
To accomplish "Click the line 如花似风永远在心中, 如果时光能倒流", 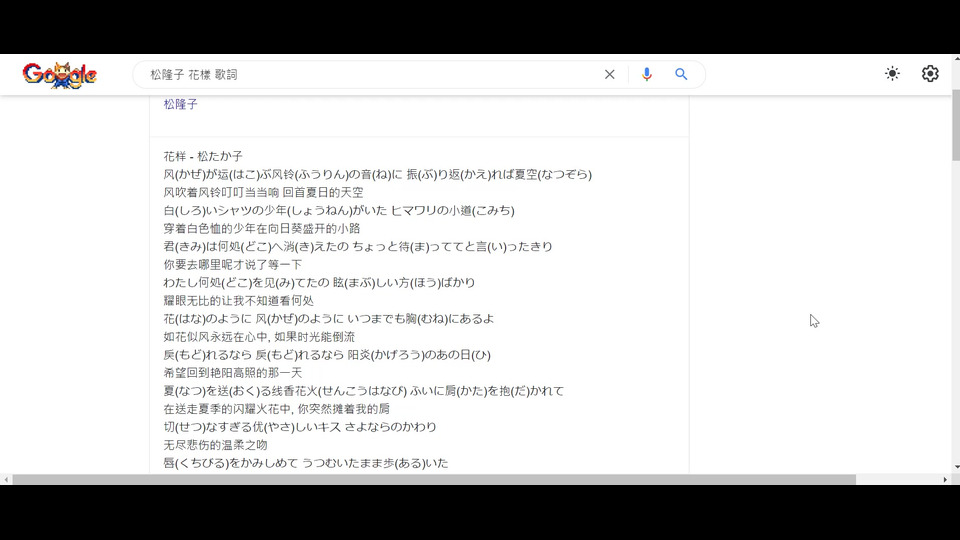I will 259,337.
